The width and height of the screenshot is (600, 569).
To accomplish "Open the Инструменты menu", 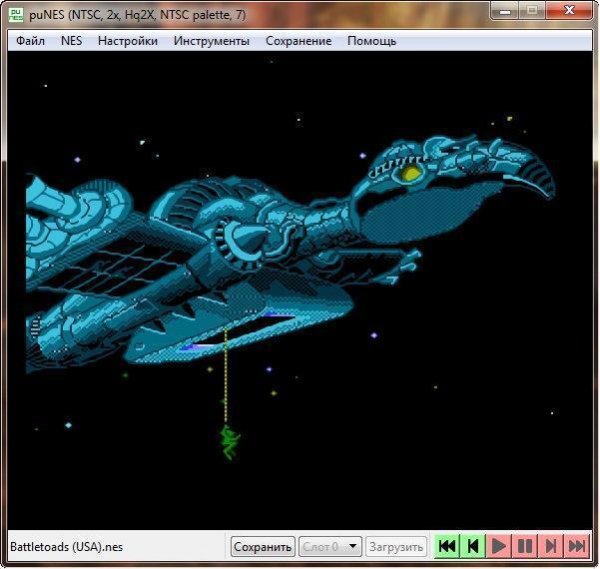I will click(x=211, y=41).
